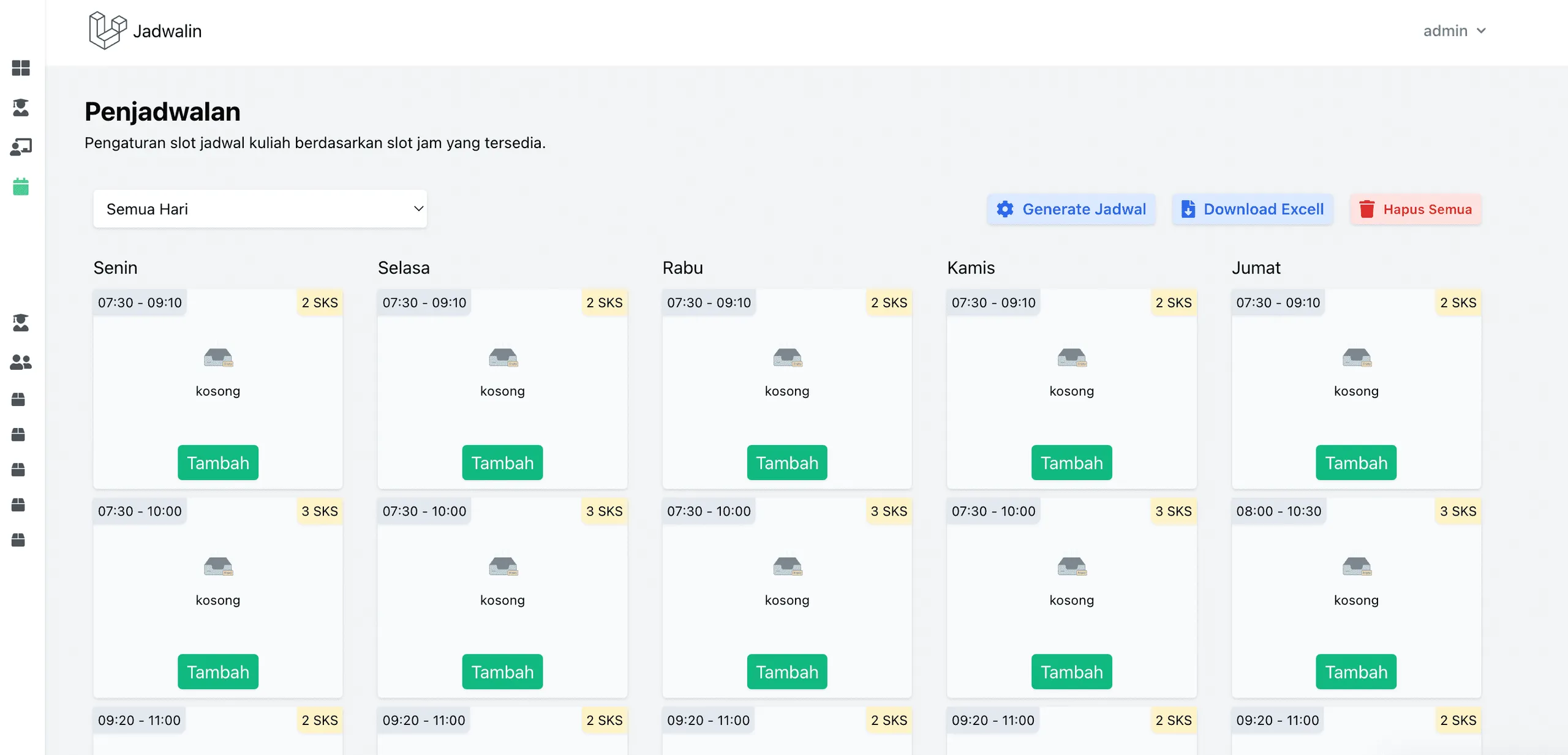Image resolution: width=1568 pixels, height=755 pixels.
Task: Open the Semua Hari day filter dropdown
Action: [260, 209]
